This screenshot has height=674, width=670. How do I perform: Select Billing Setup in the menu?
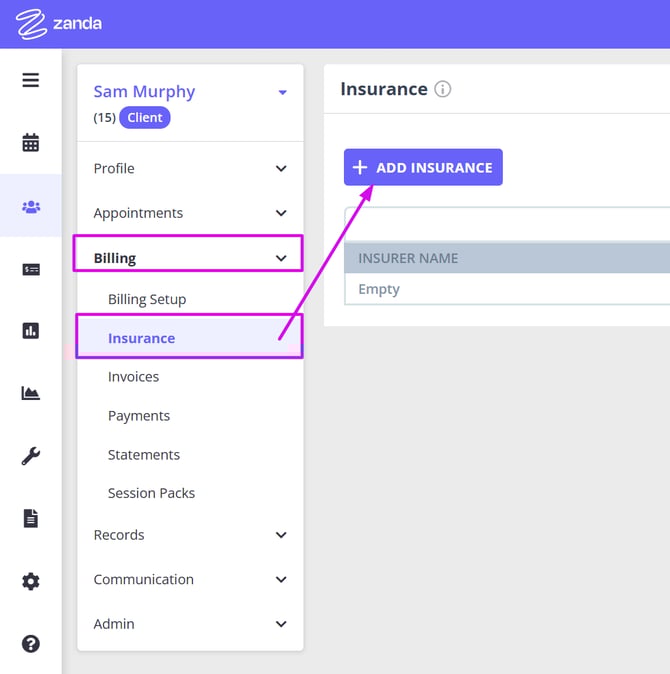click(147, 299)
